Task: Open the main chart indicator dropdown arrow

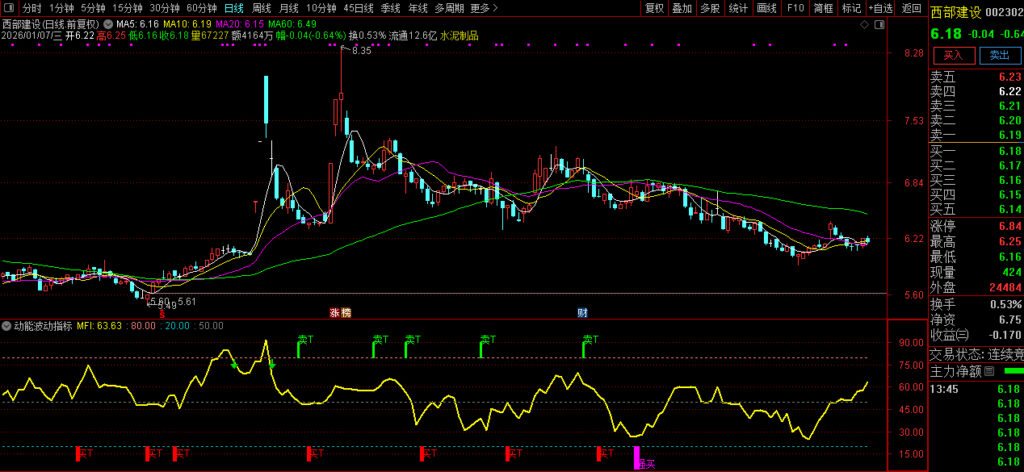Action: click(x=108, y=23)
